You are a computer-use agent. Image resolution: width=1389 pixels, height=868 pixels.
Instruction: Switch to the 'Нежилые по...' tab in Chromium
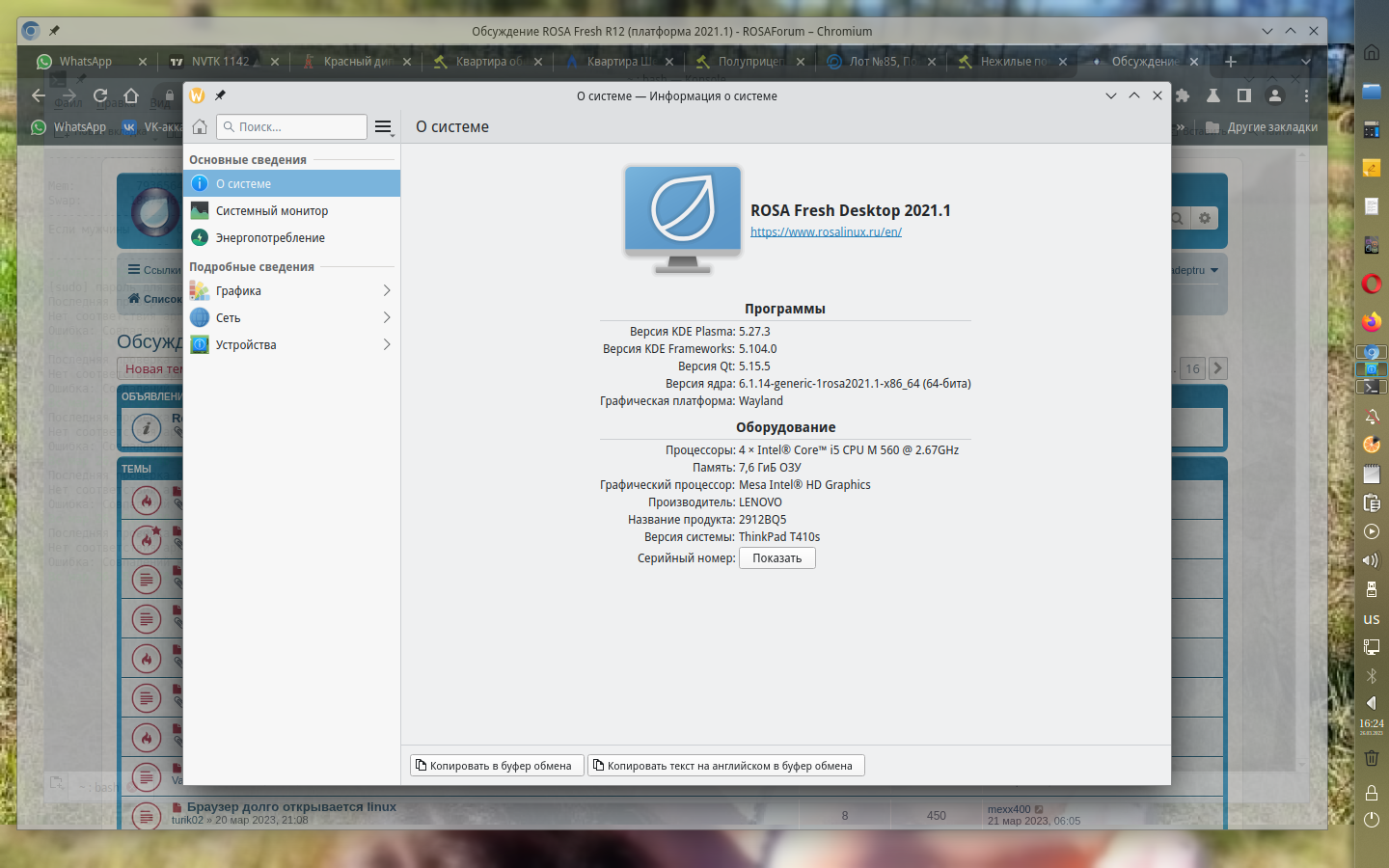point(1011,62)
